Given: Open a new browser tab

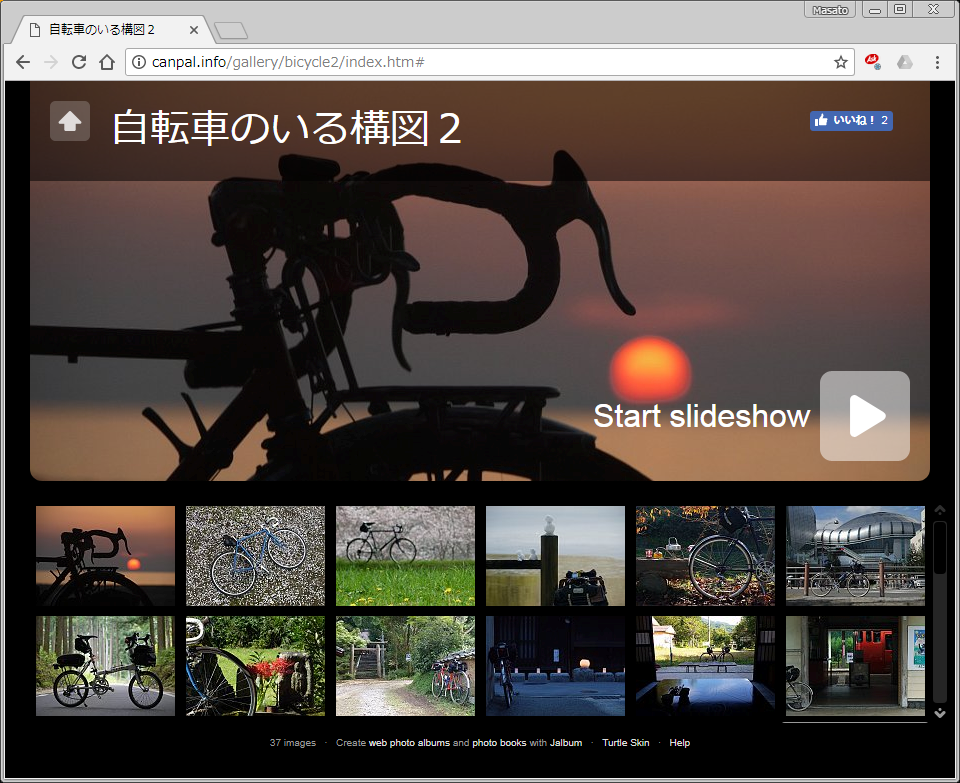Looking at the screenshot, I should tap(231, 30).
